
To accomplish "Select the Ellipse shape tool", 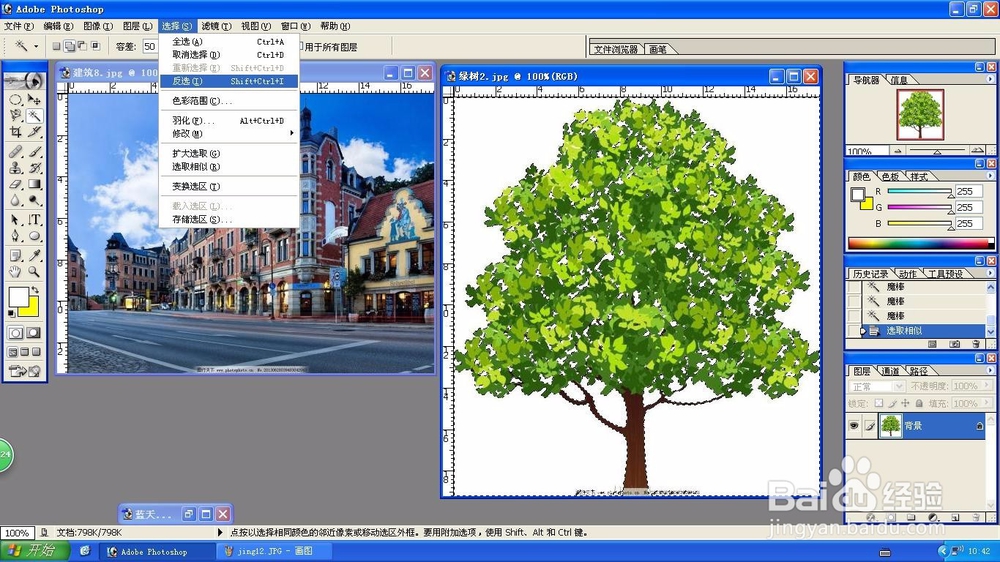I will (x=34, y=235).
